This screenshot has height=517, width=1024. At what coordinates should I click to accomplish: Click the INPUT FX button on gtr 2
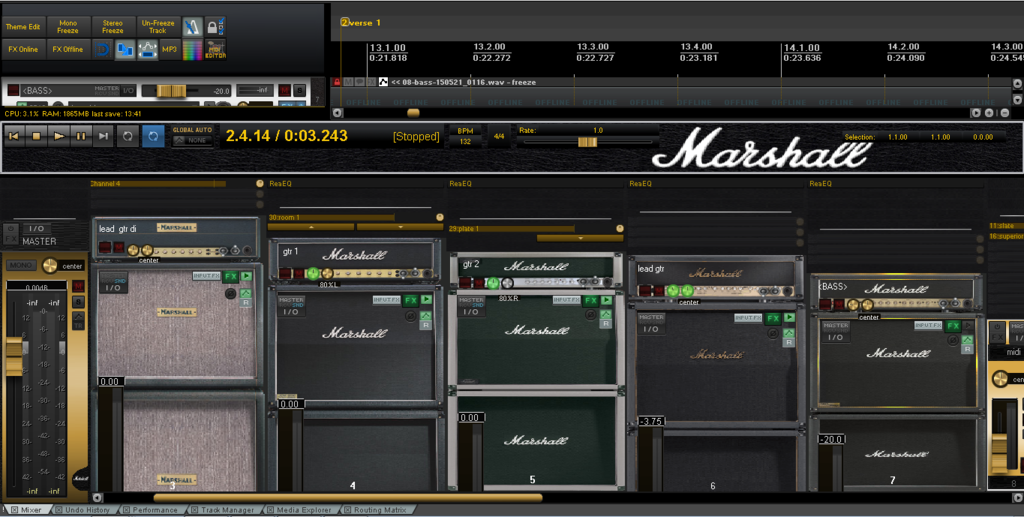[x=566, y=300]
